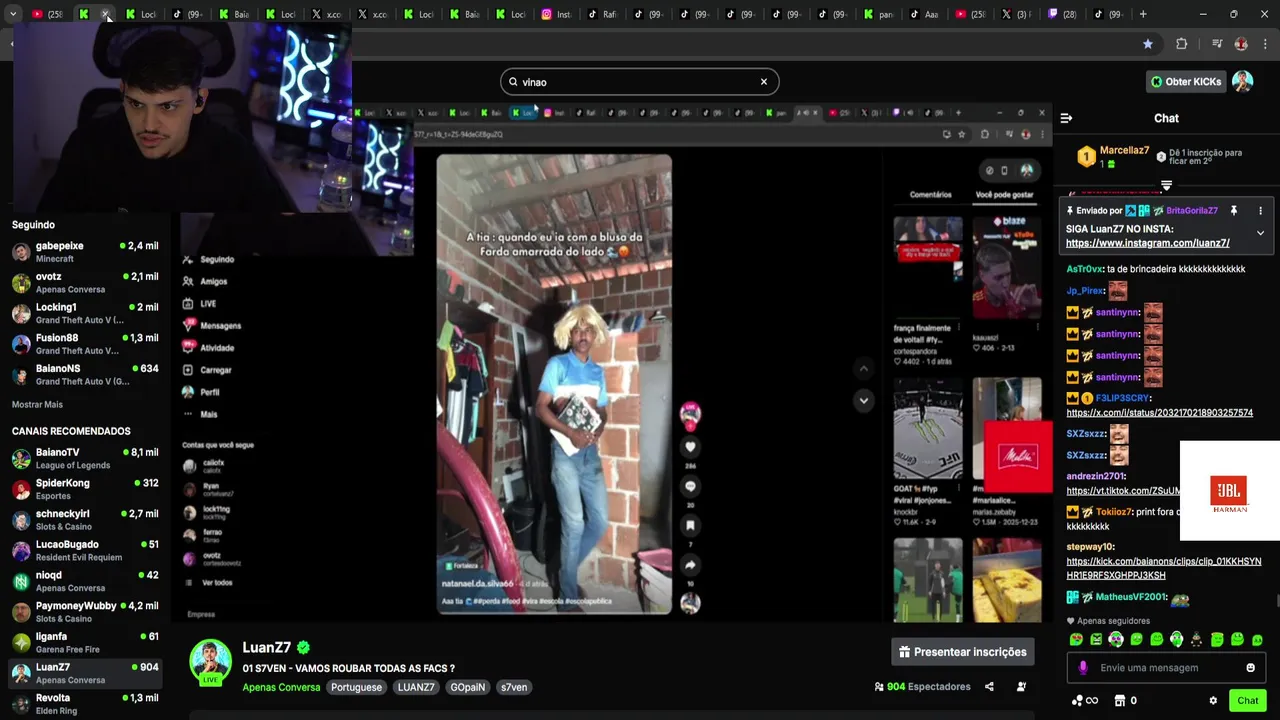Open PaymoneyWubby recommended channel
The image size is (1280, 720).
click(85, 612)
